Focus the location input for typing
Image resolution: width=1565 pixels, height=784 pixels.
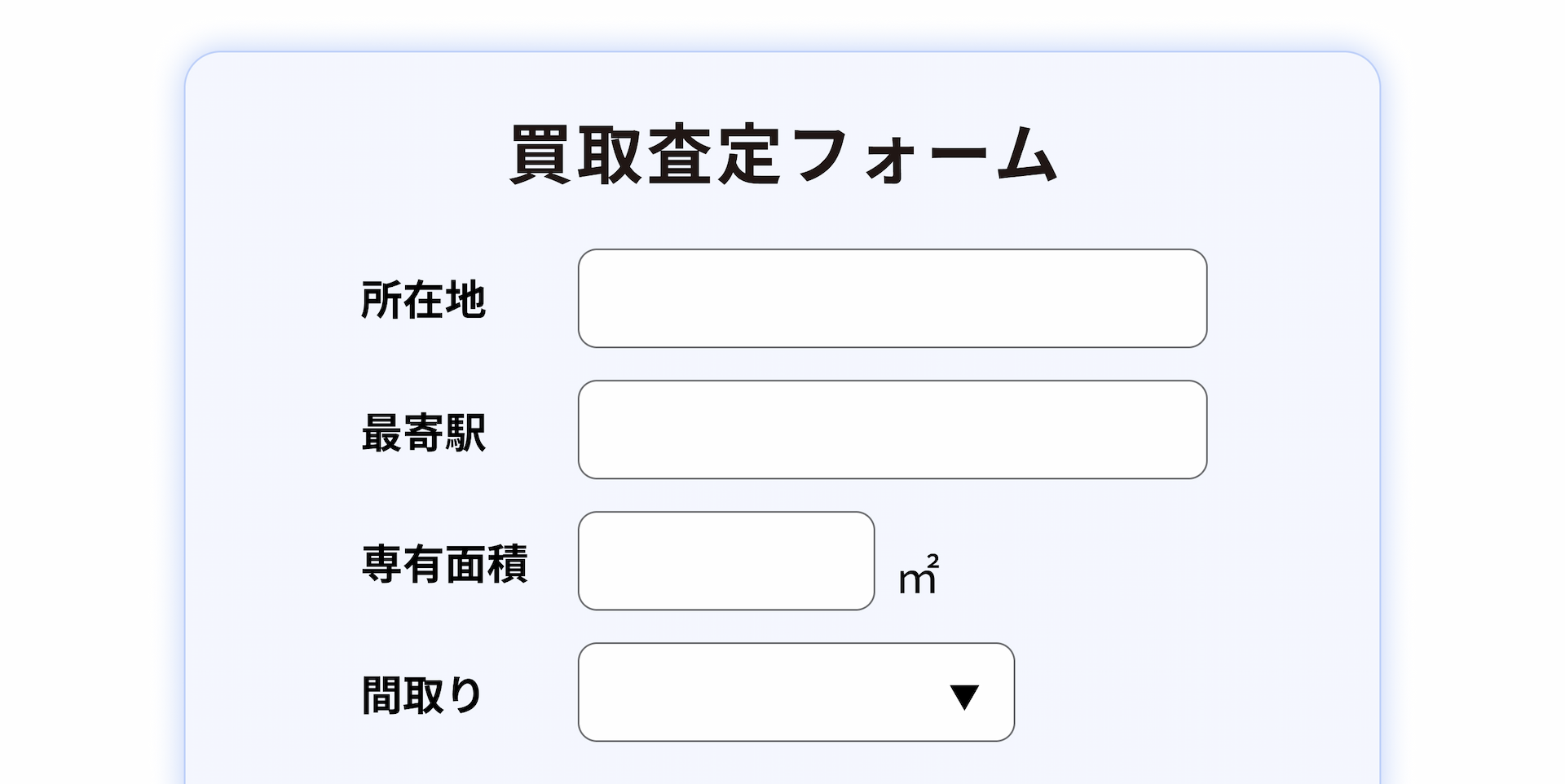click(x=892, y=298)
